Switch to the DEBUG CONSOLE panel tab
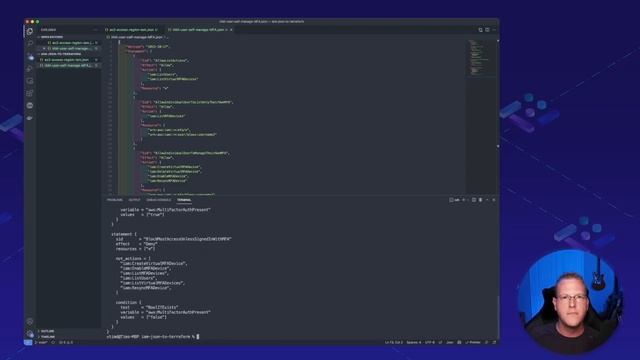 click(x=159, y=200)
